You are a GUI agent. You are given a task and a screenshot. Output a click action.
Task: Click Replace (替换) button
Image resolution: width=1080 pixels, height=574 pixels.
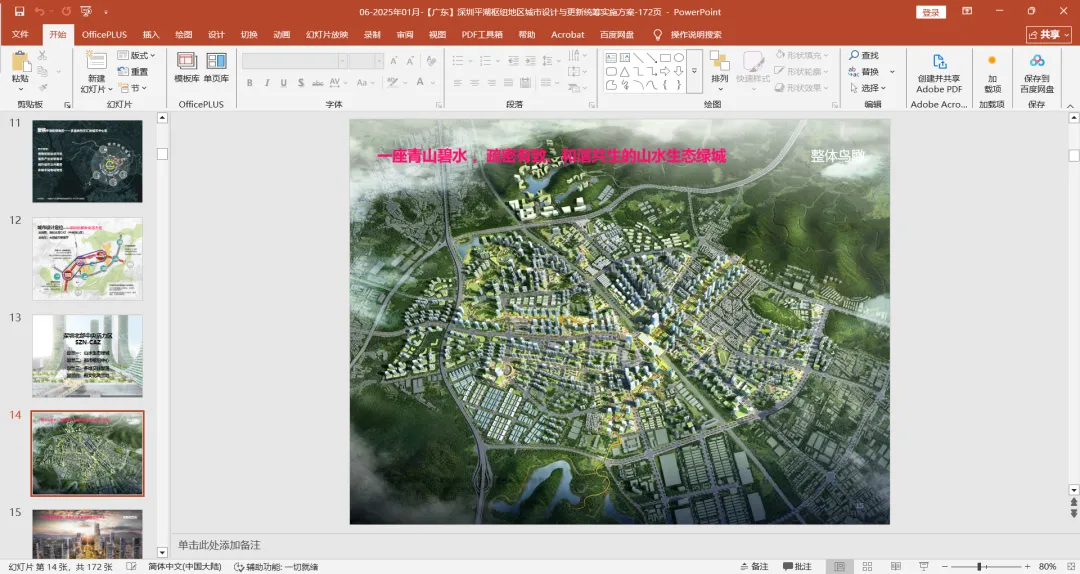coord(864,72)
